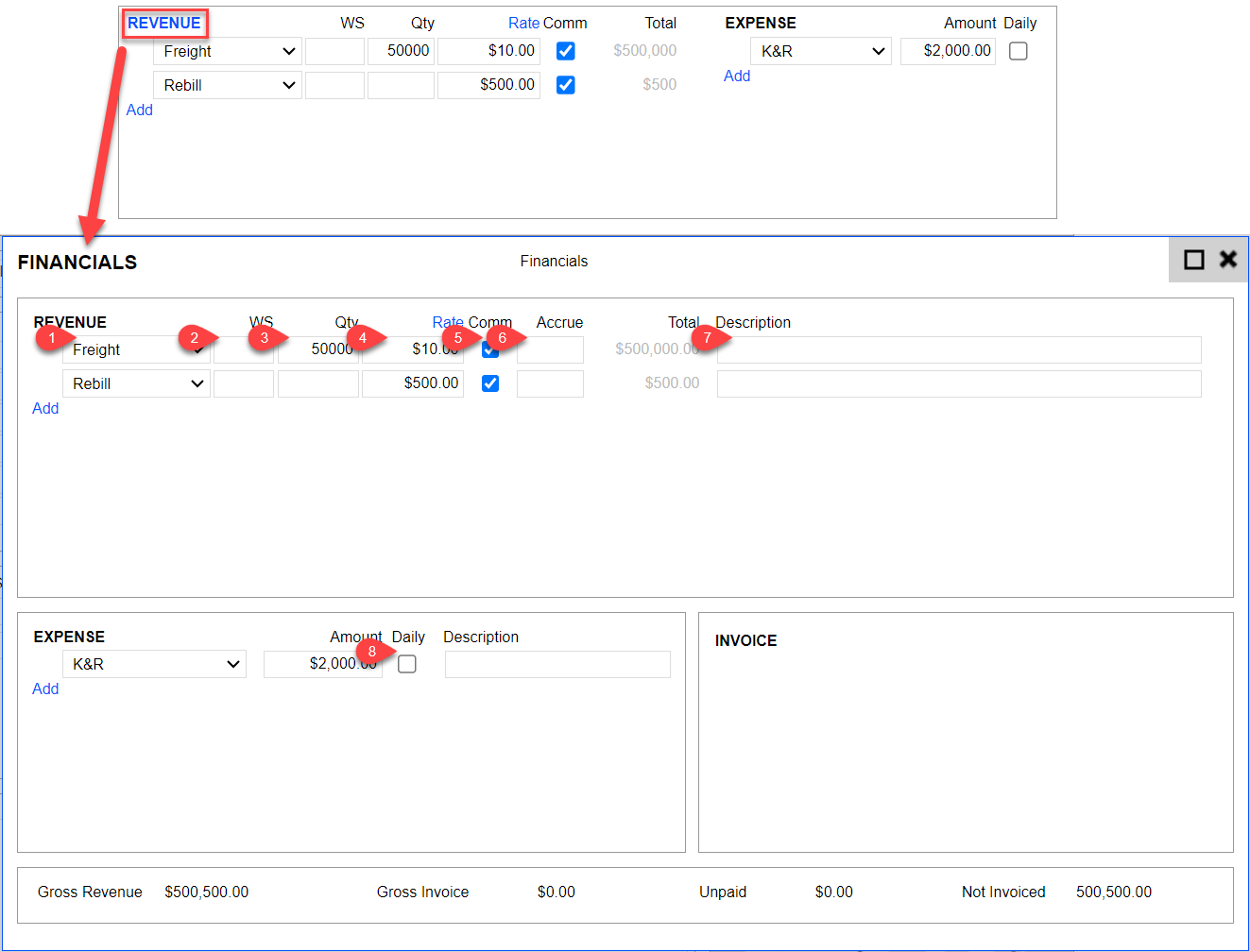Image resolution: width=1250 pixels, height=952 pixels.
Task: Click the blue Rate column link in Financials
Action: point(448,322)
